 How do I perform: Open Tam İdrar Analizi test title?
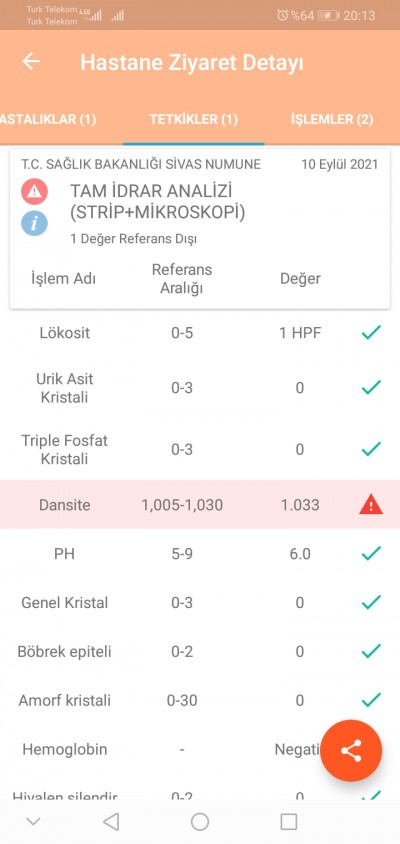[x=158, y=202]
